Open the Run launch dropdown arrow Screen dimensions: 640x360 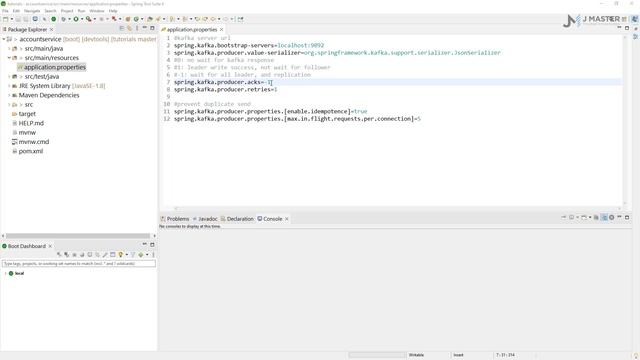click(82, 19)
